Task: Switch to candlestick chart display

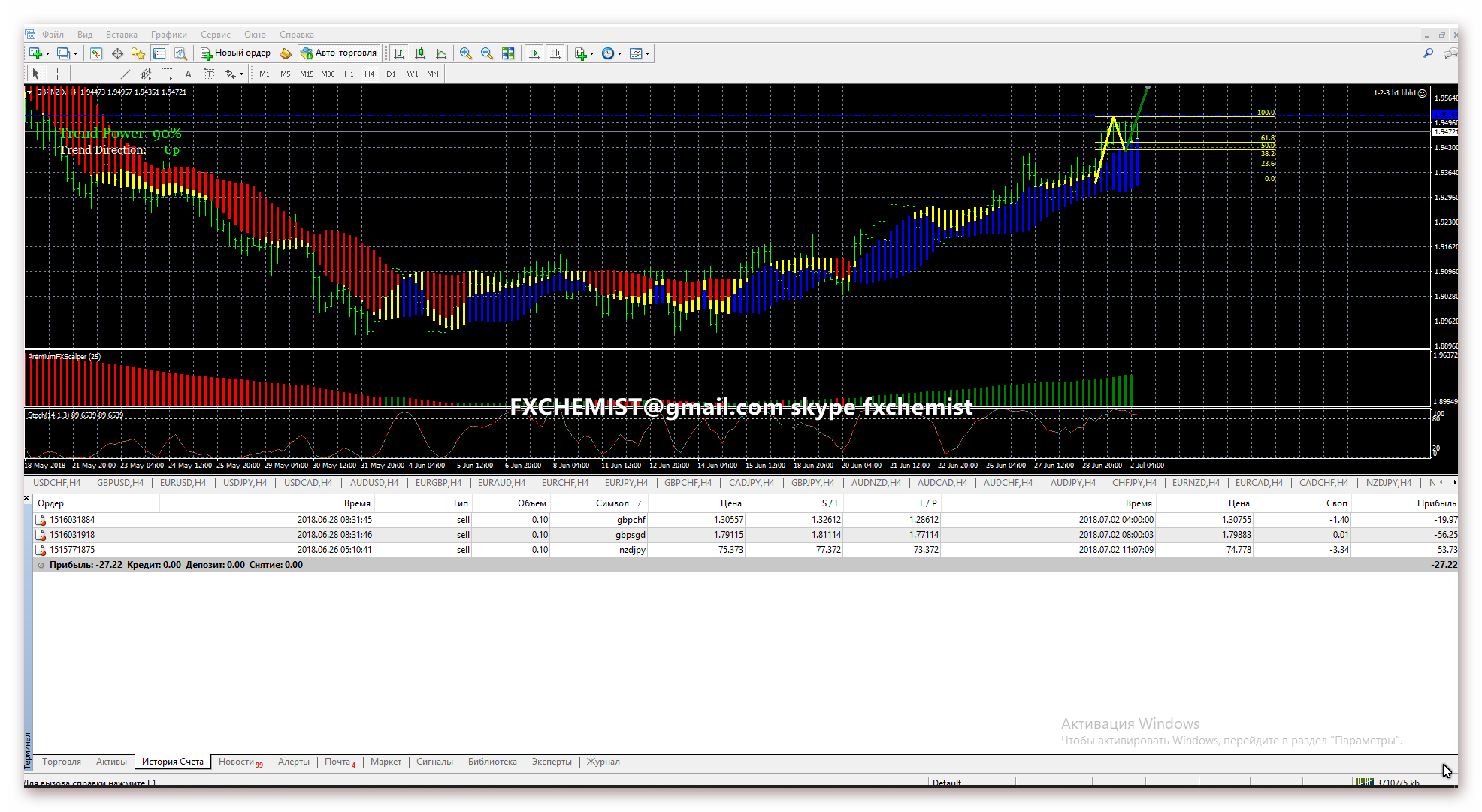Action: point(420,53)
